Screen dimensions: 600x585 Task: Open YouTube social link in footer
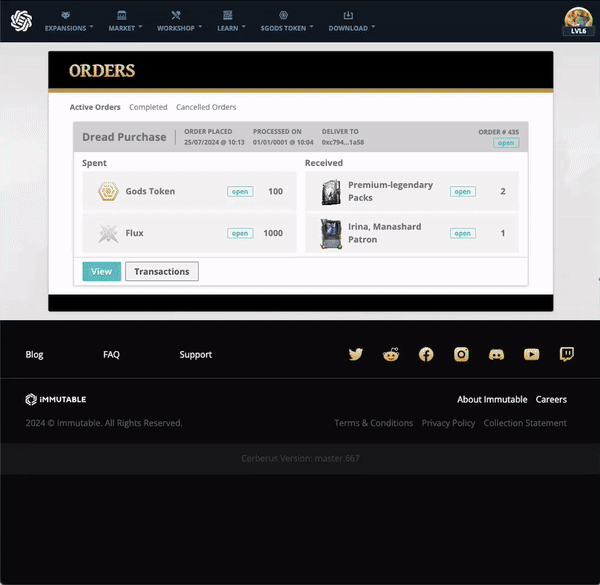532,354
